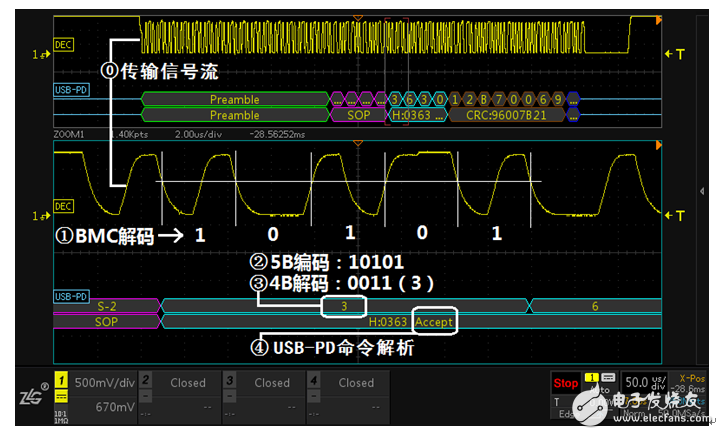Click the lower trigger level T marker

[x=680, y=215]
